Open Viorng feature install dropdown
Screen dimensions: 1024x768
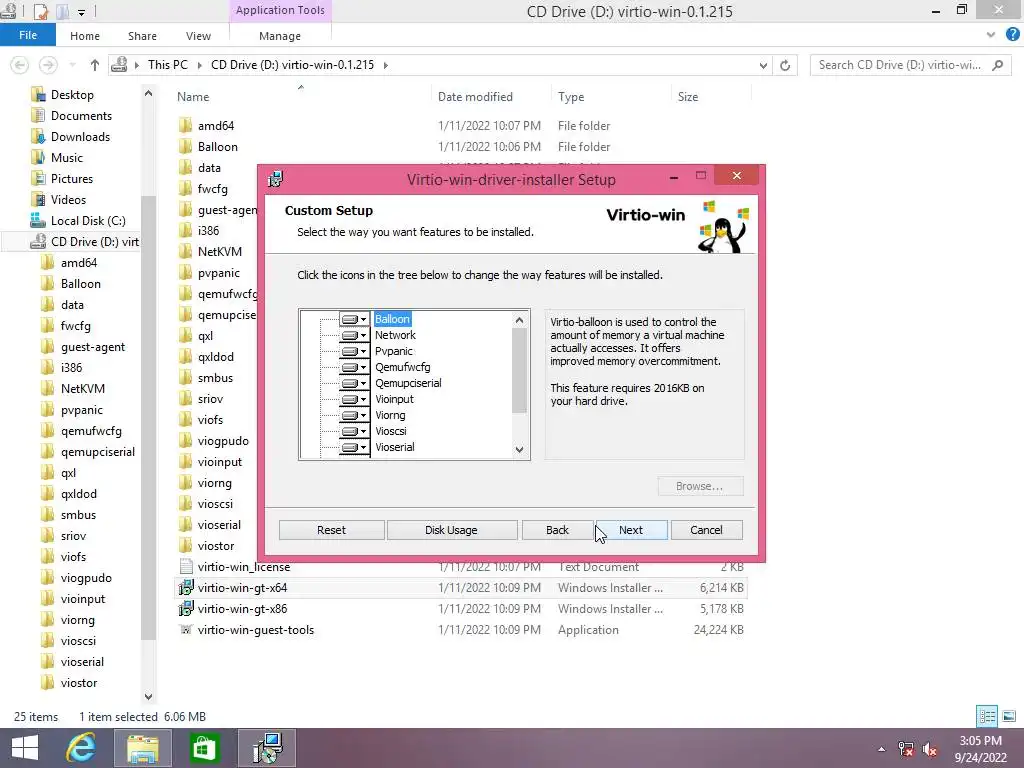click(354, 415)
